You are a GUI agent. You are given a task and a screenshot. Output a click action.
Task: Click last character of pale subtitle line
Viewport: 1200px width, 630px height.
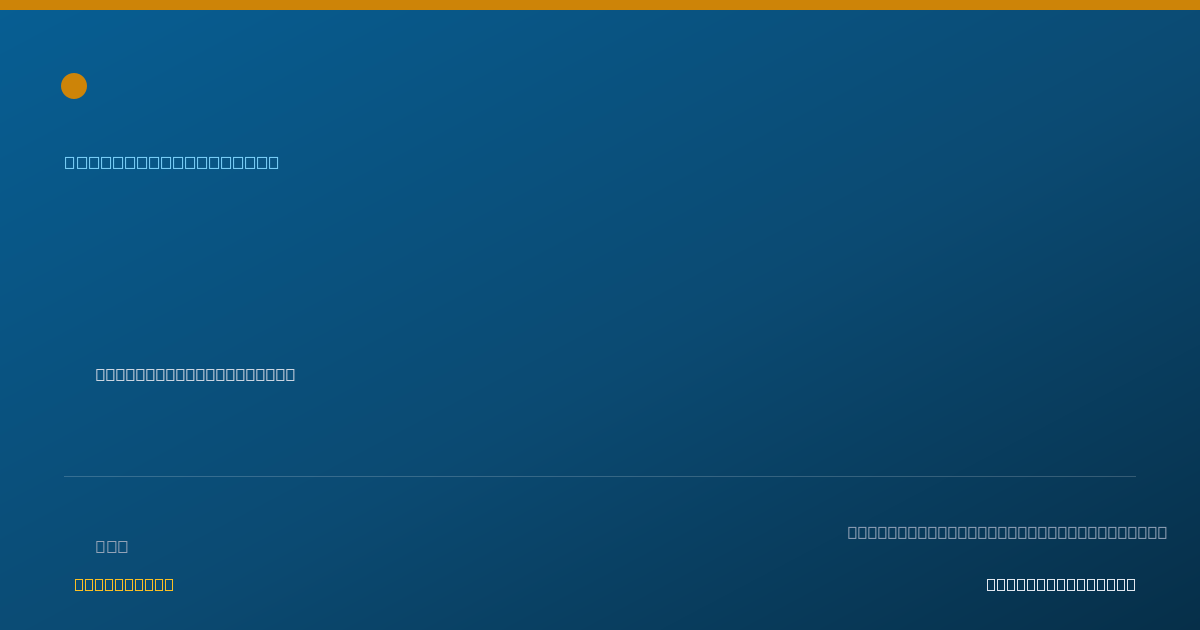click(290, 374)
